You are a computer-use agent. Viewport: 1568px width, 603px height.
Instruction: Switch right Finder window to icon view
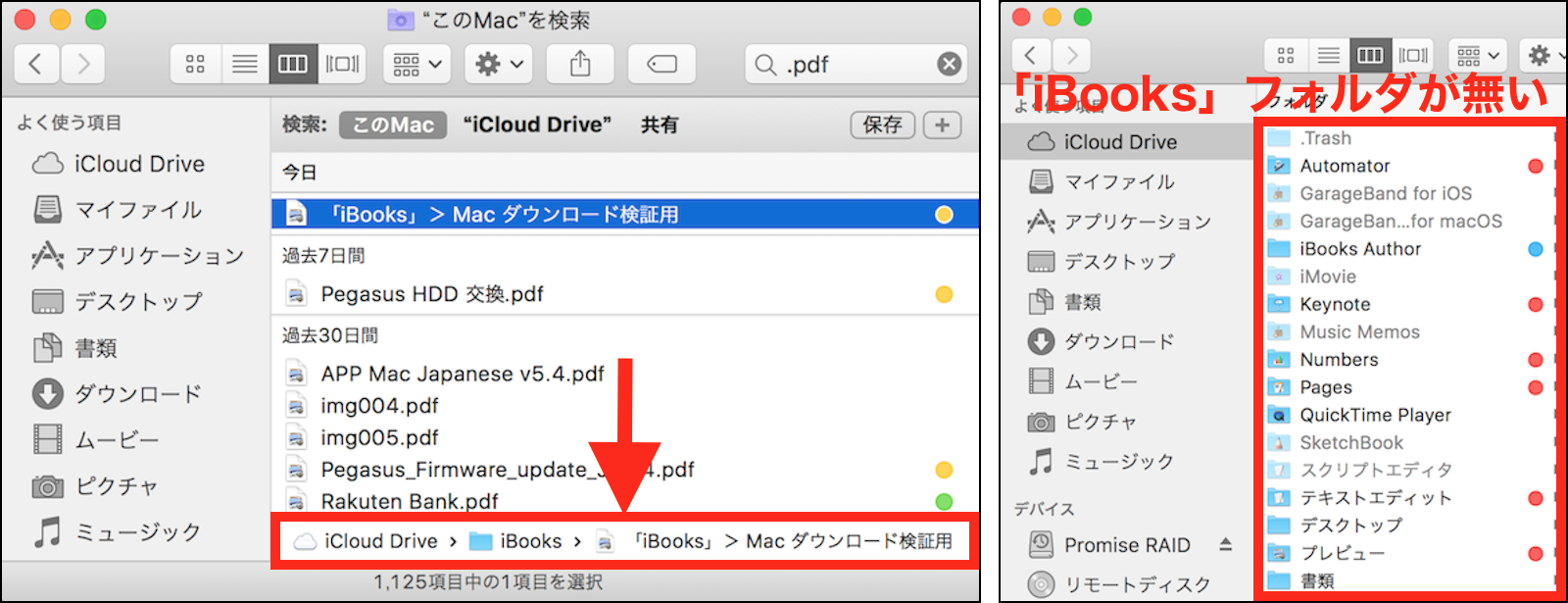pos(1286,55)
